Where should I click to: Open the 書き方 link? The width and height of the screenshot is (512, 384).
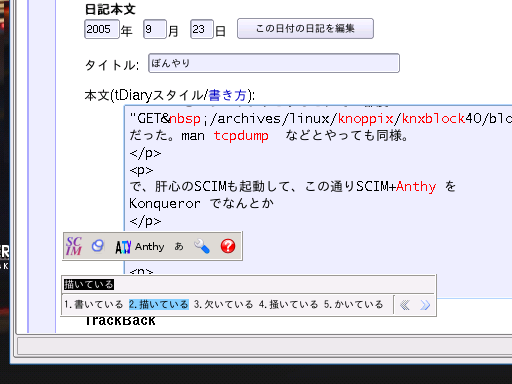[x=227, y=95]
